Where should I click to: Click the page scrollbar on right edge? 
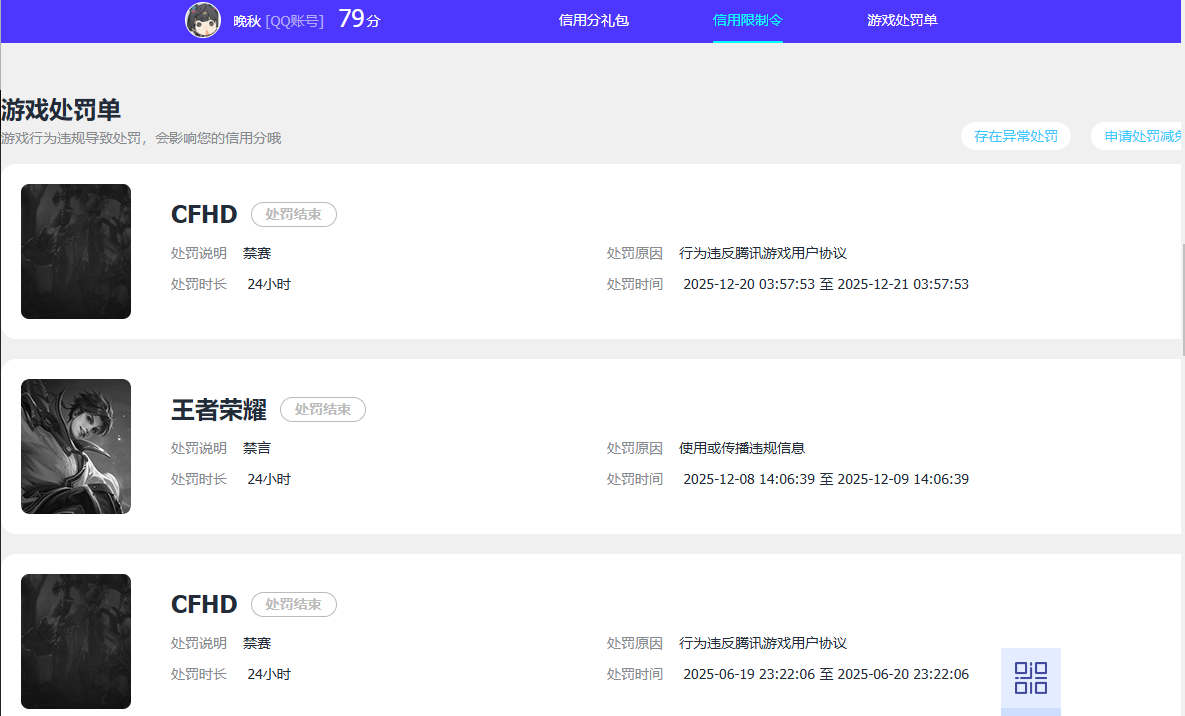pyautogui.click(x=1182, y=300)
